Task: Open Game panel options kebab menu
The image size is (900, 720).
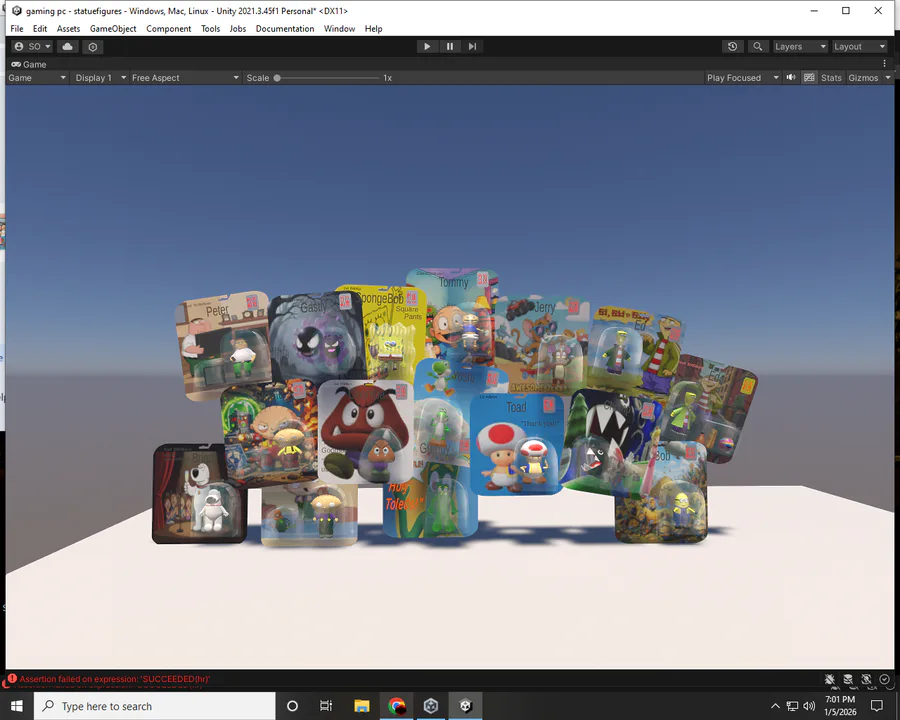Action: (x=885, y=64)
